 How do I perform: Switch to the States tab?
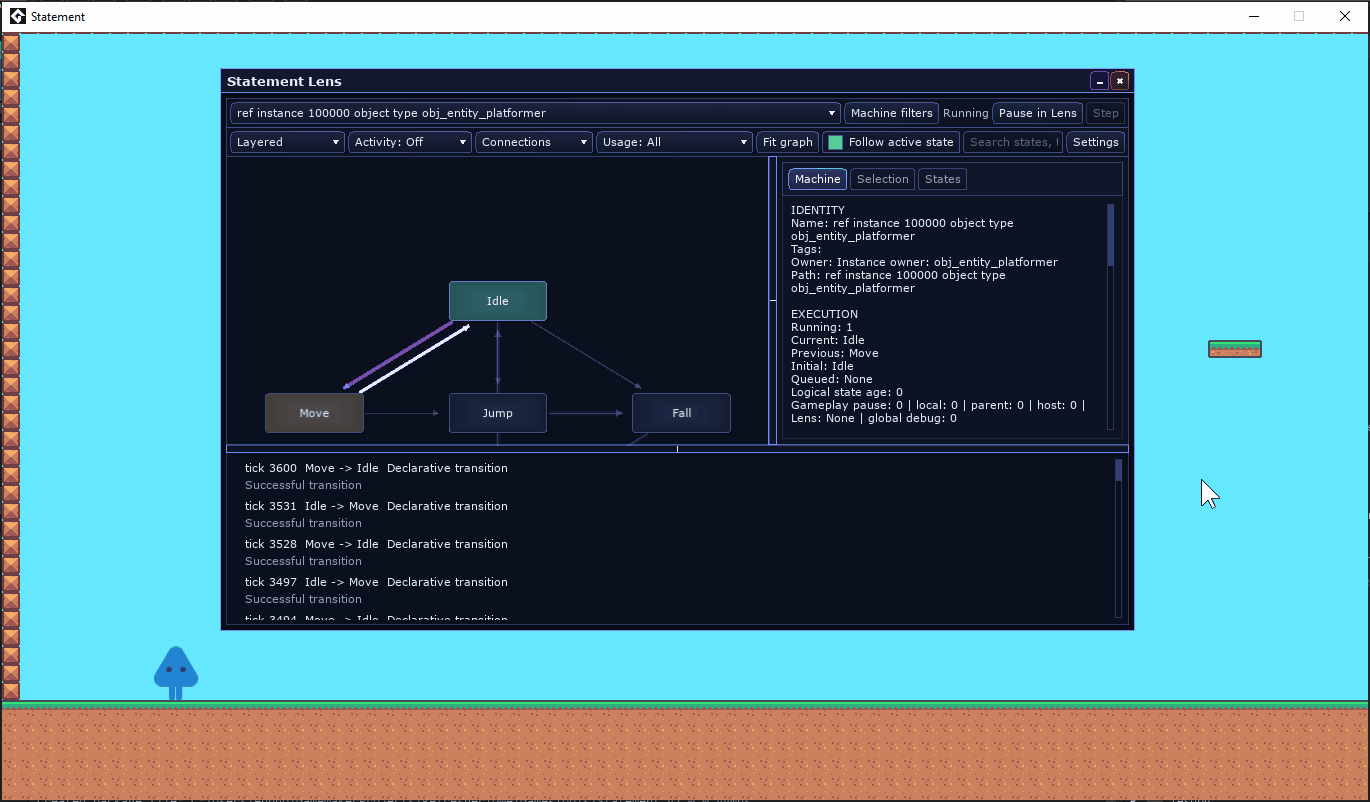point(943,179)
